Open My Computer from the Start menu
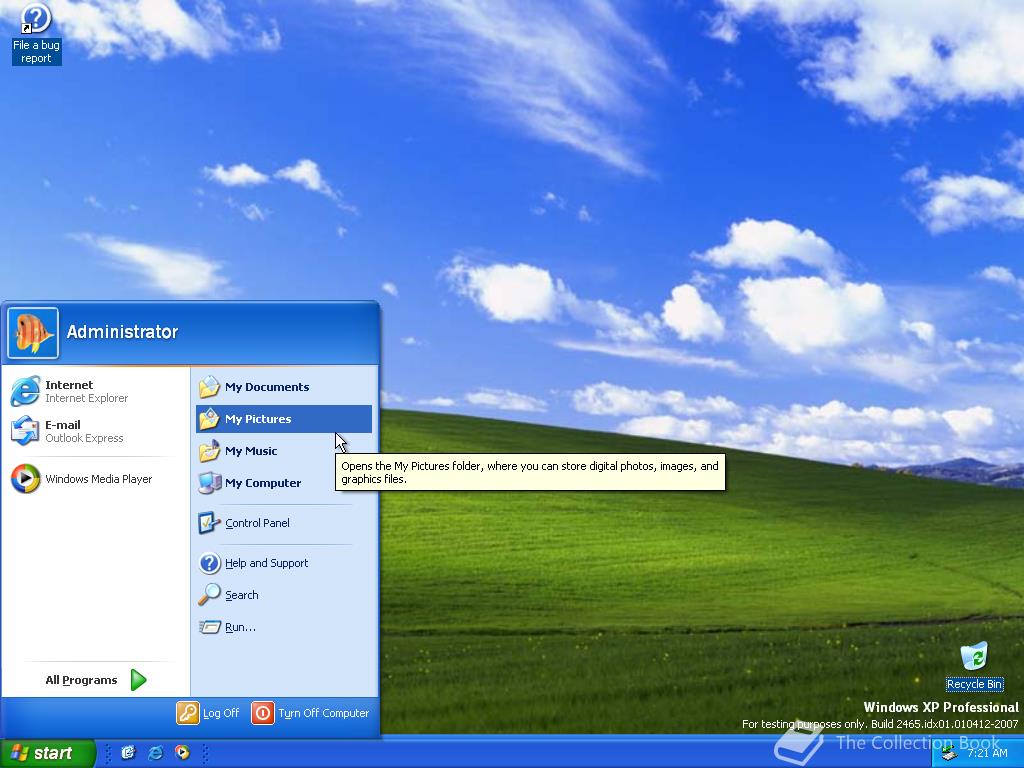 [x=283, y=483]
